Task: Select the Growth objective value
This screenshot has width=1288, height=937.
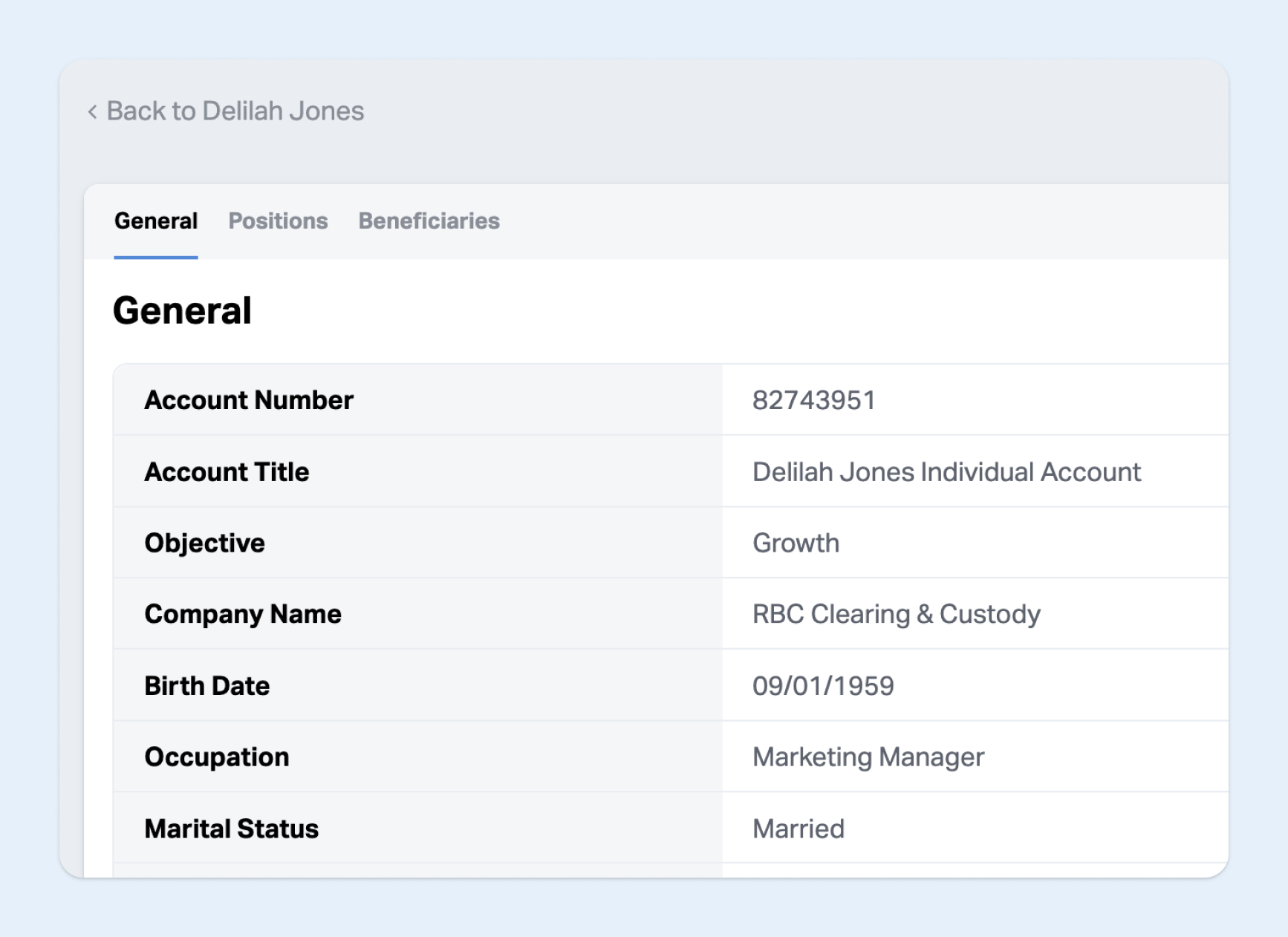Action: tap(796, 543)
